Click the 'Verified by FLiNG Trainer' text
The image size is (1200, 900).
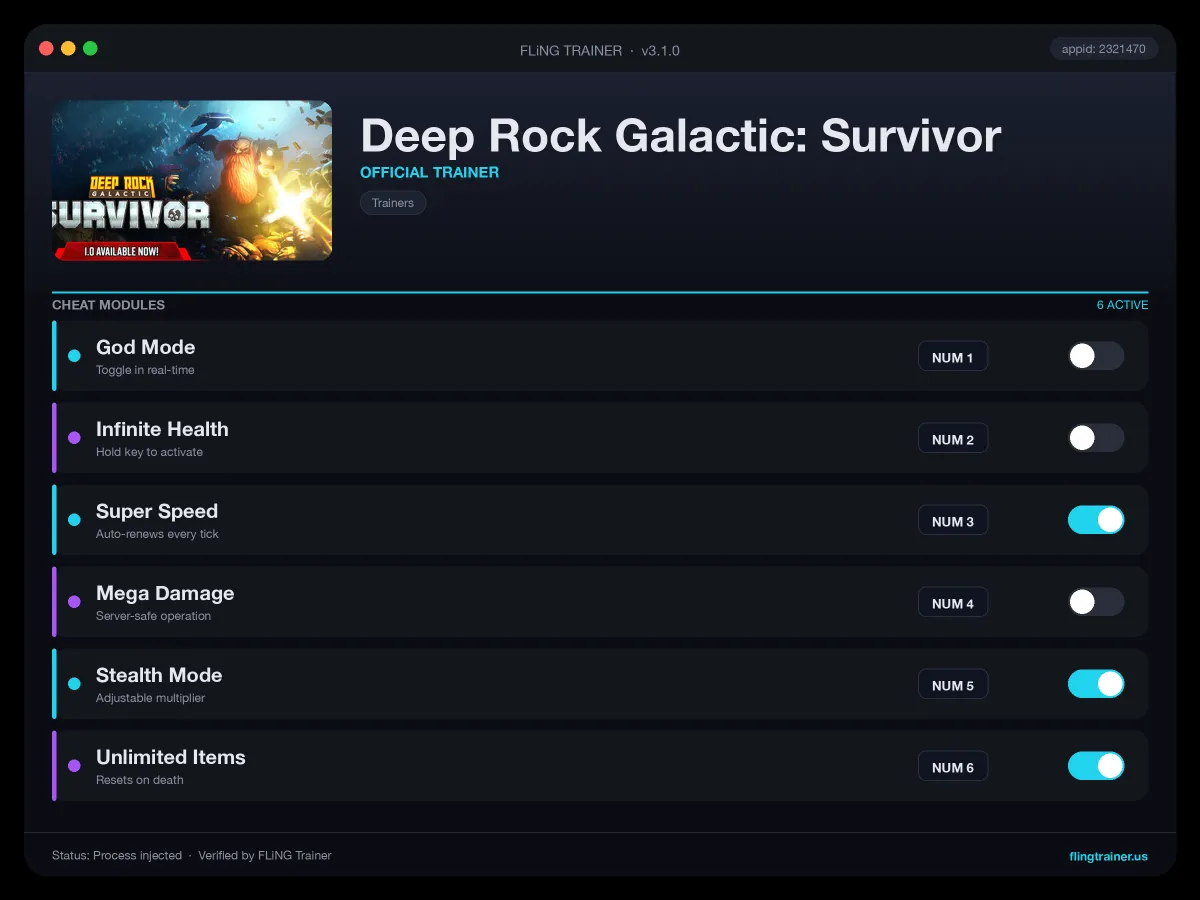tap(265, 856)
